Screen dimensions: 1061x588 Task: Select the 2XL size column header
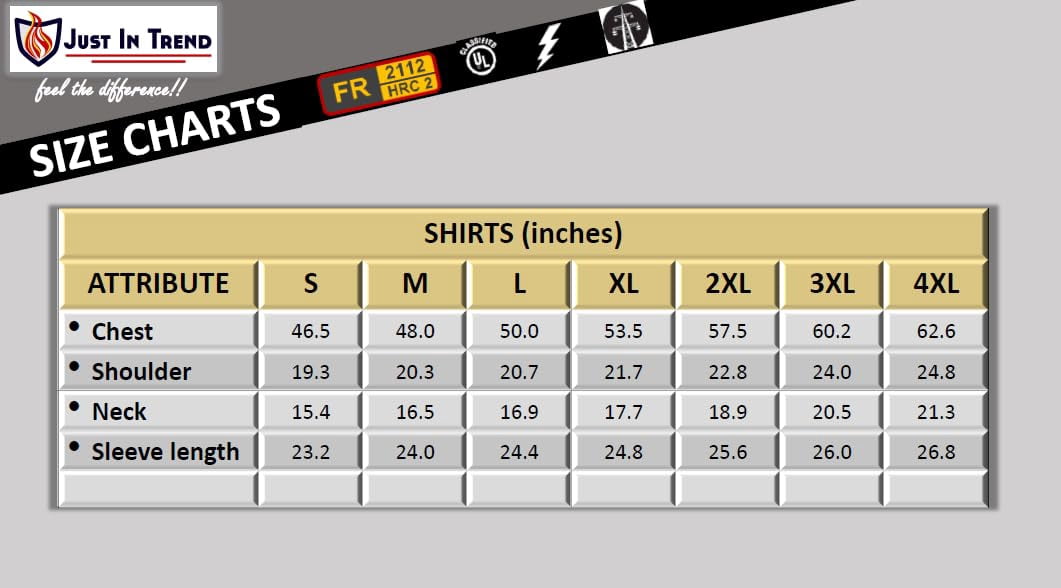tap(727, 283)
